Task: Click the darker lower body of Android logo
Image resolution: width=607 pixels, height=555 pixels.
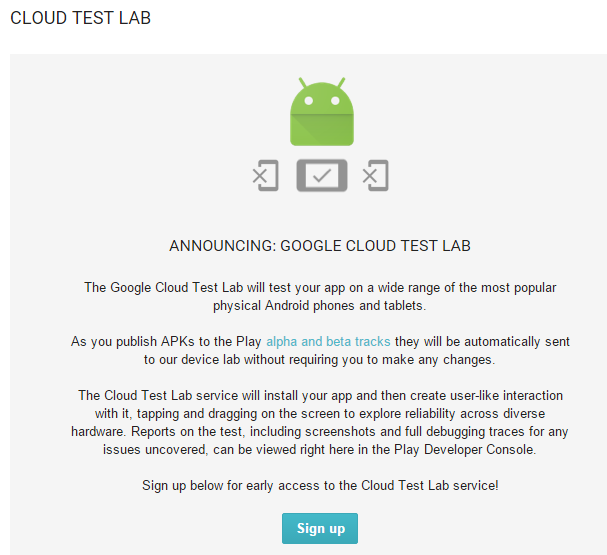Action: point(322,130)
